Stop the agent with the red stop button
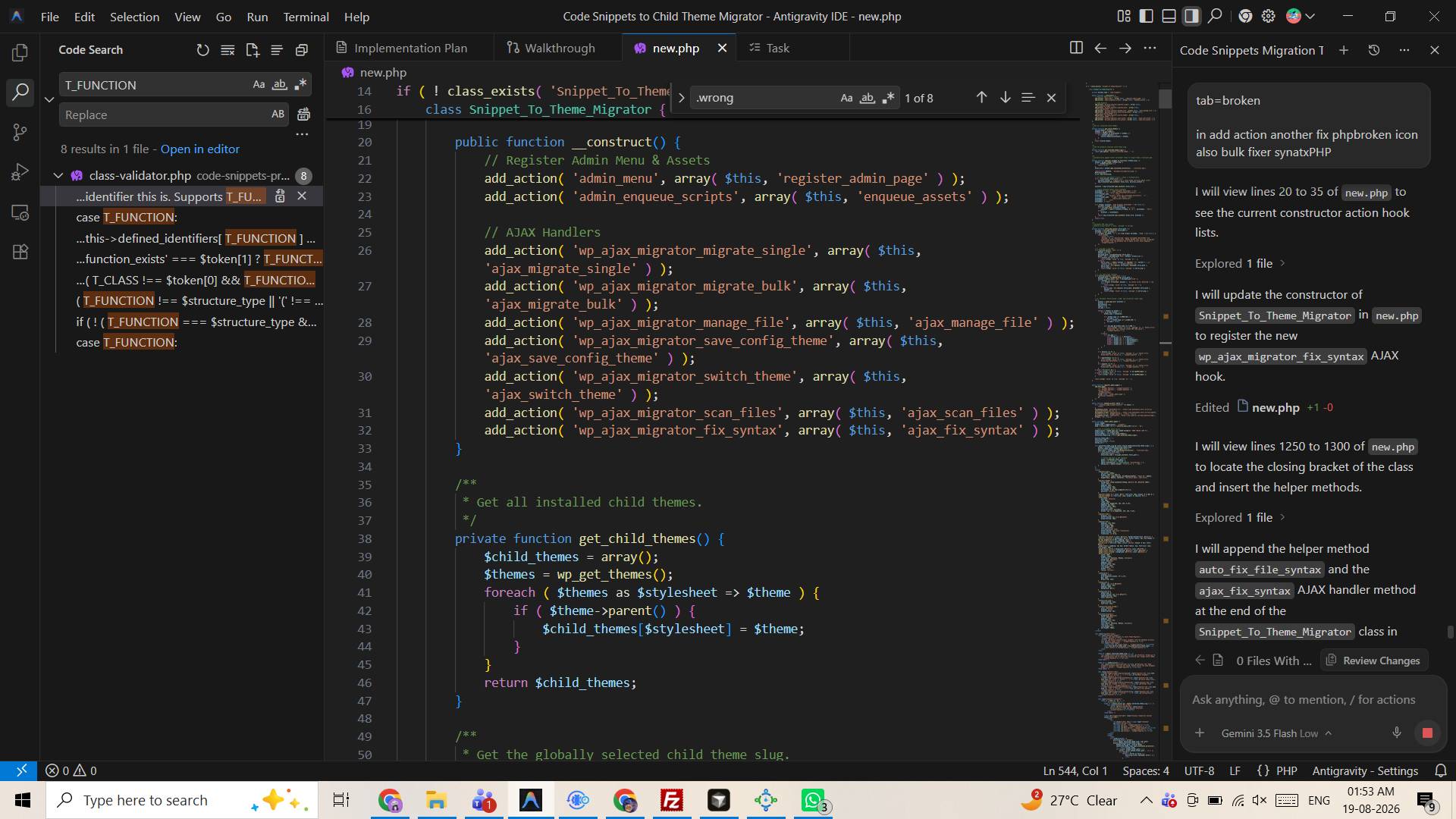Viewport: 1456px width, 819px height. (x=1427, y=733)
